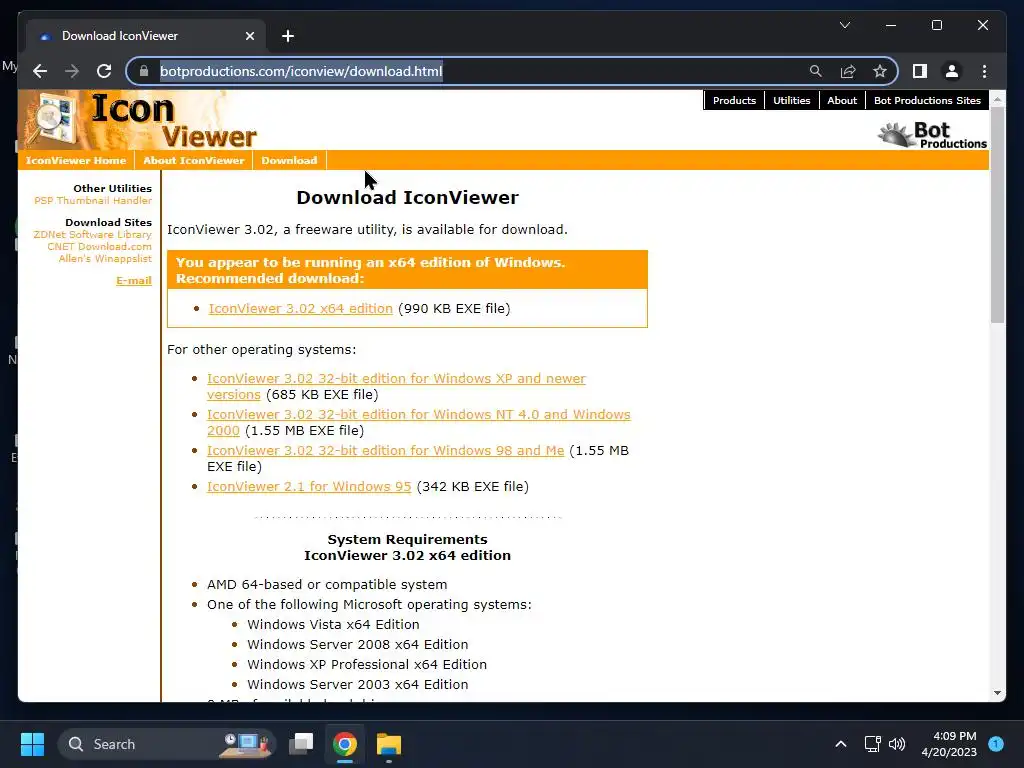
Task: Click 'Windows Vista x64 Edition' text
Action: (333, 624)
